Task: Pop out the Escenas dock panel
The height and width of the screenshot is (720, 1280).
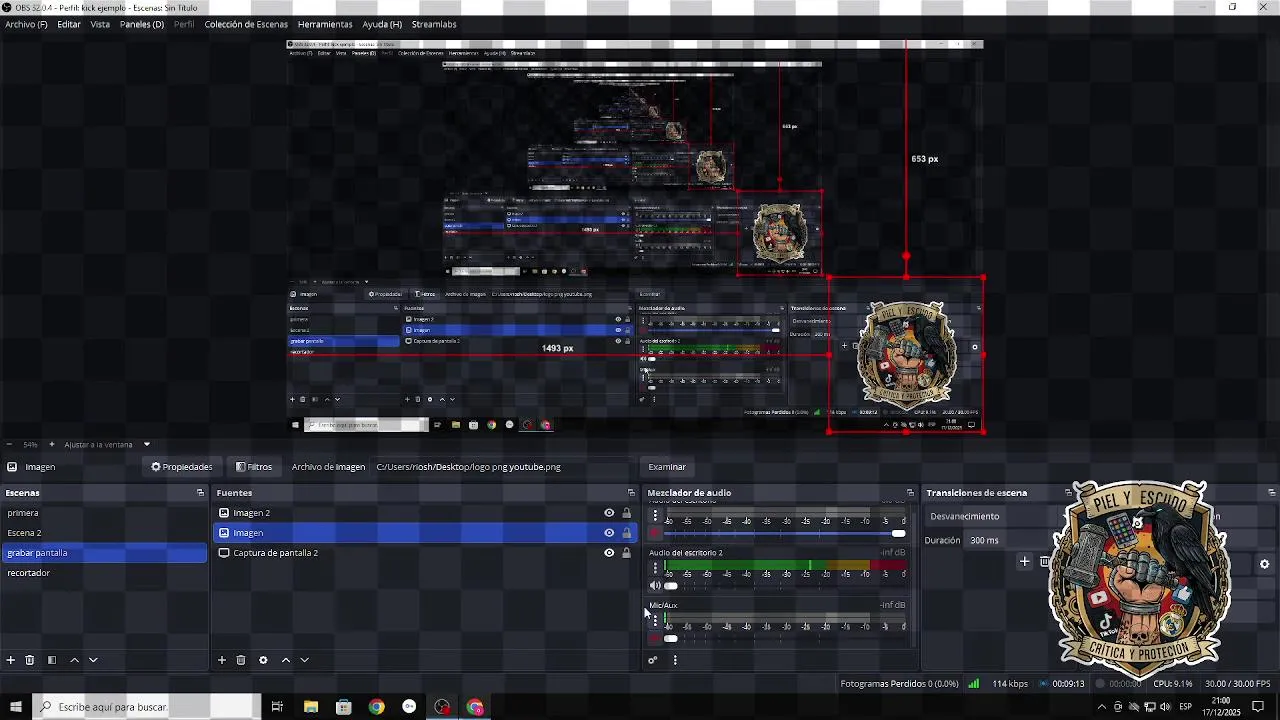Action: 200,493
